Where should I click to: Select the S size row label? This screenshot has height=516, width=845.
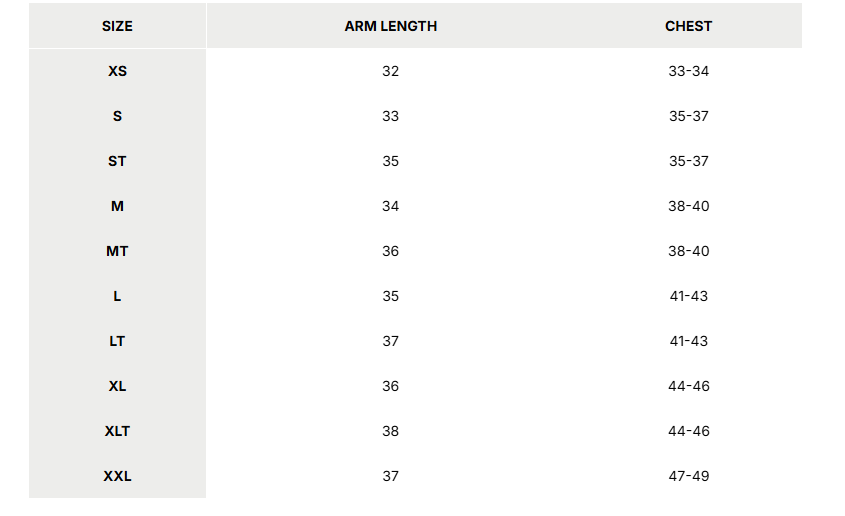tap(117, 116)
